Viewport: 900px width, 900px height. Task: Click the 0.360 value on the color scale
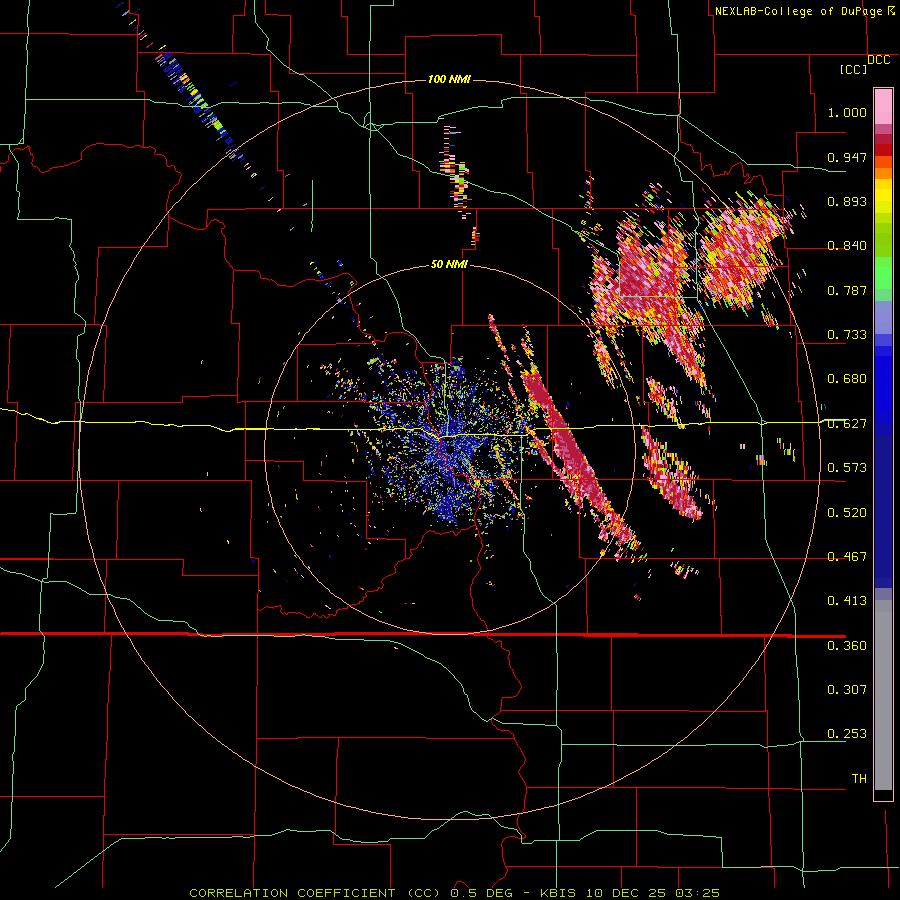[x=847, y=646]
